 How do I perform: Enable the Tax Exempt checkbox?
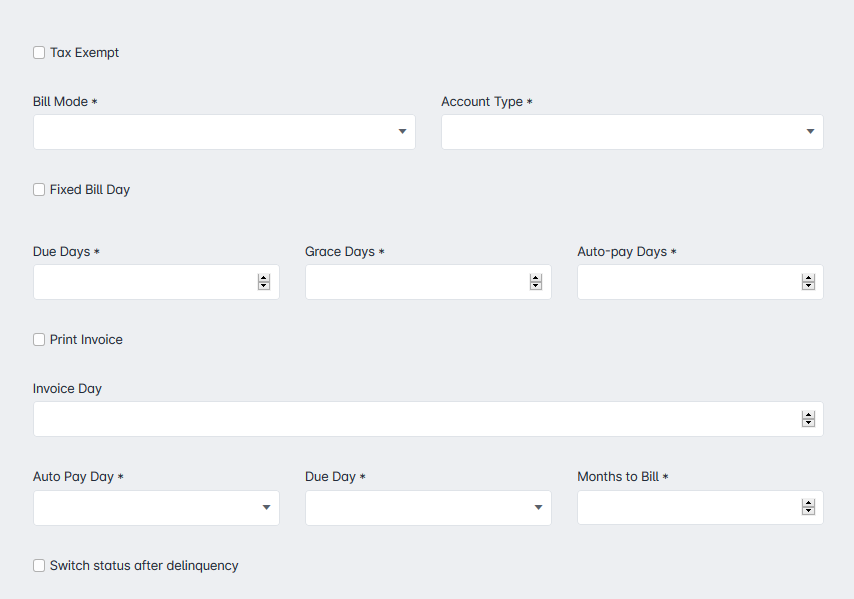(x=39, y=53)
